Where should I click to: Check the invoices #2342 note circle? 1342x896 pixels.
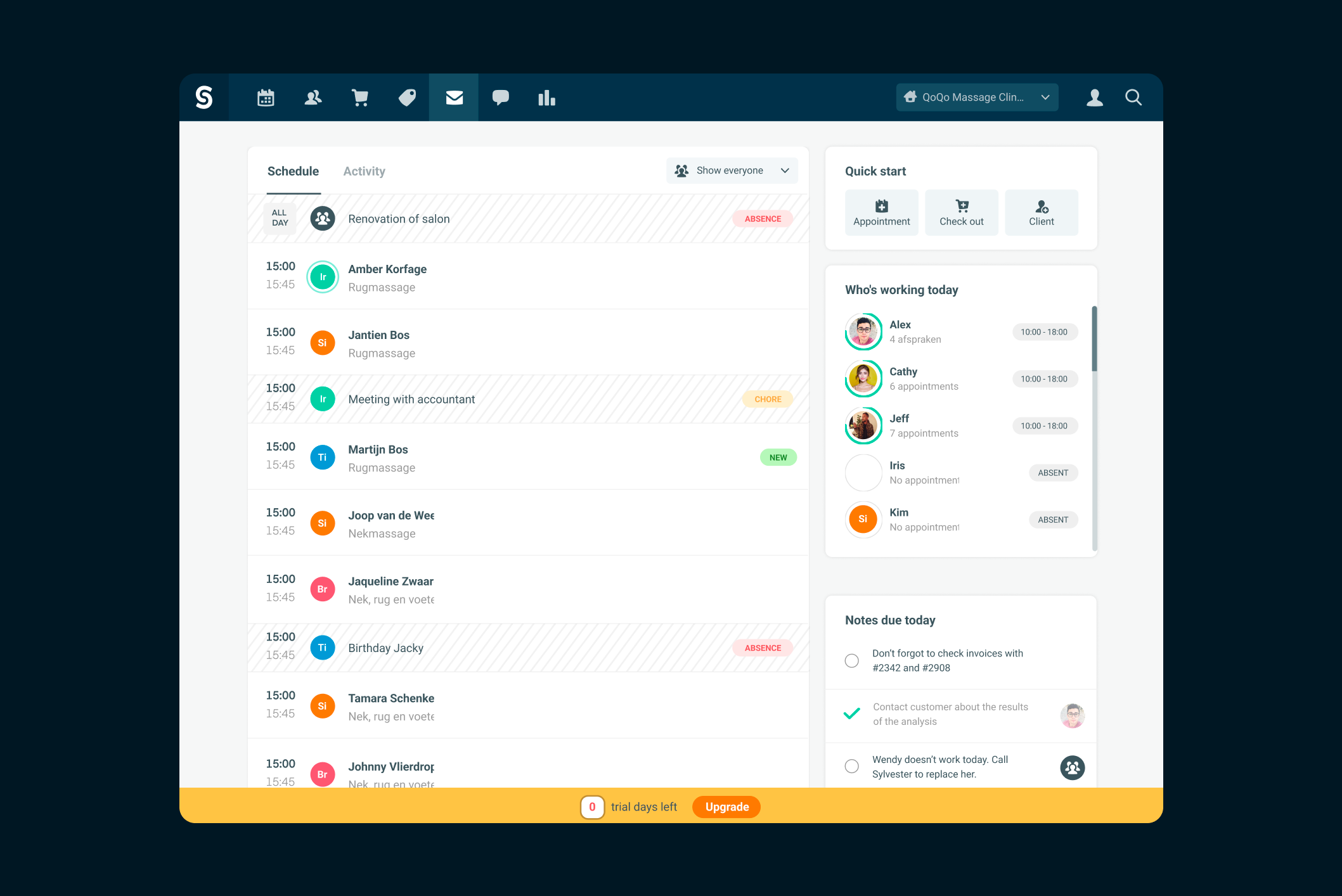click(852, 660)
